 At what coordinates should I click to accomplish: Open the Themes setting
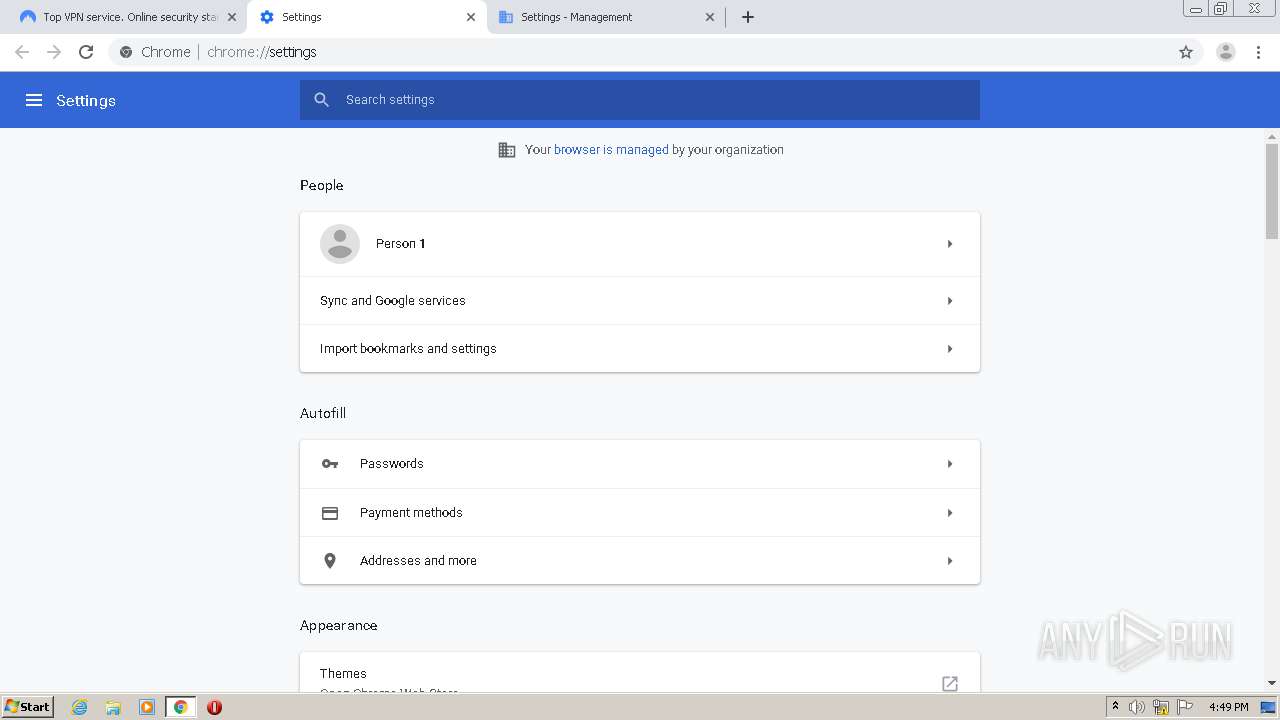click(x=640, y=674)
